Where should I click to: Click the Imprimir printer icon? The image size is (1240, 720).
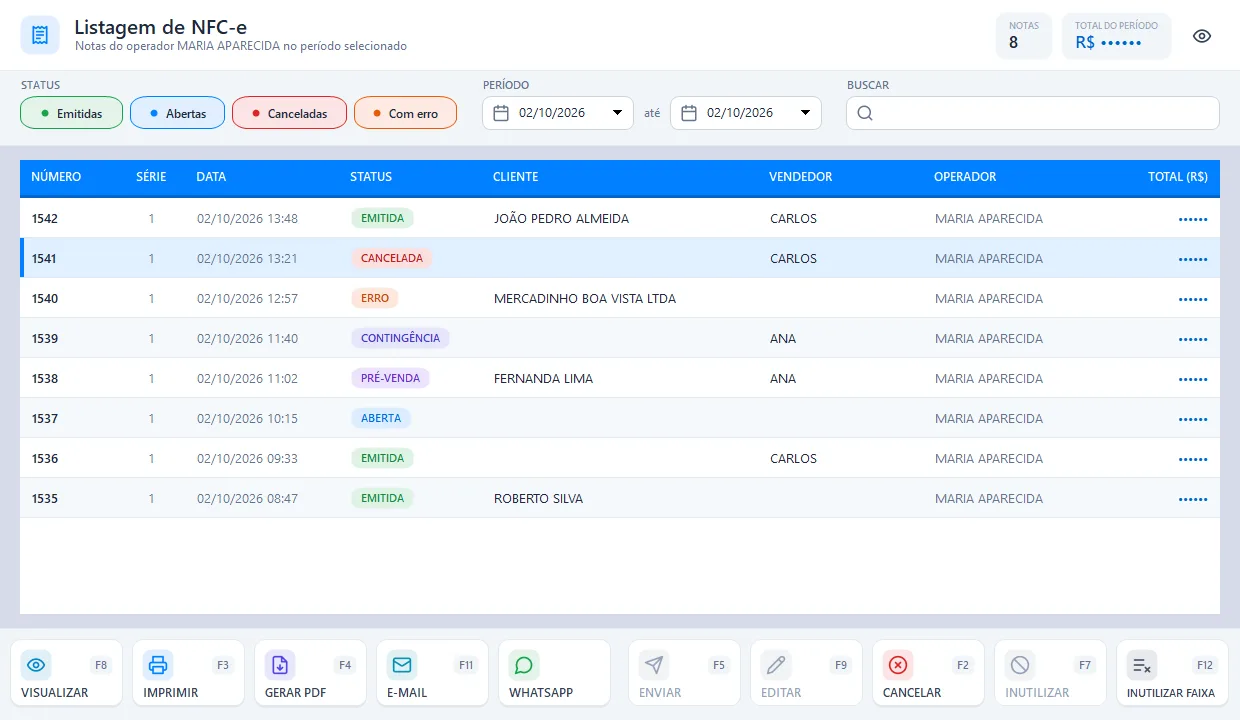[x=158, y=665]
